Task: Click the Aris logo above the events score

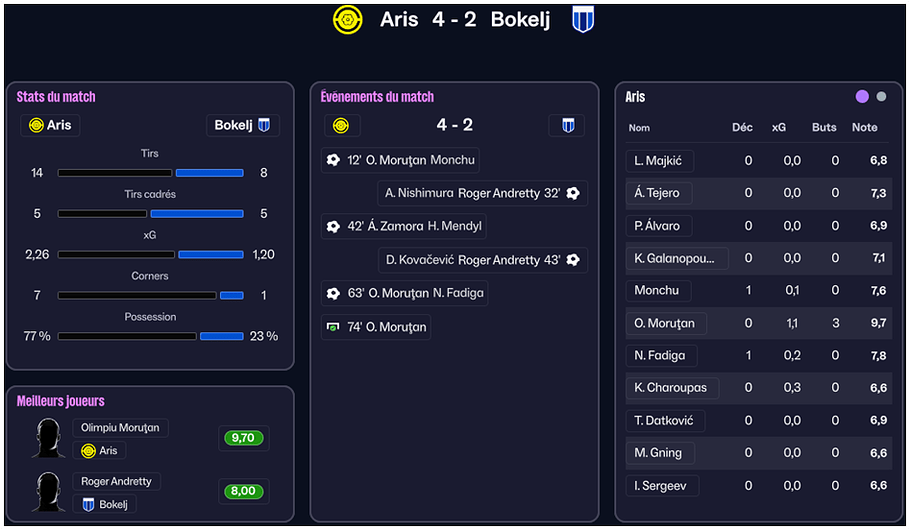Action: pos(341,125)
